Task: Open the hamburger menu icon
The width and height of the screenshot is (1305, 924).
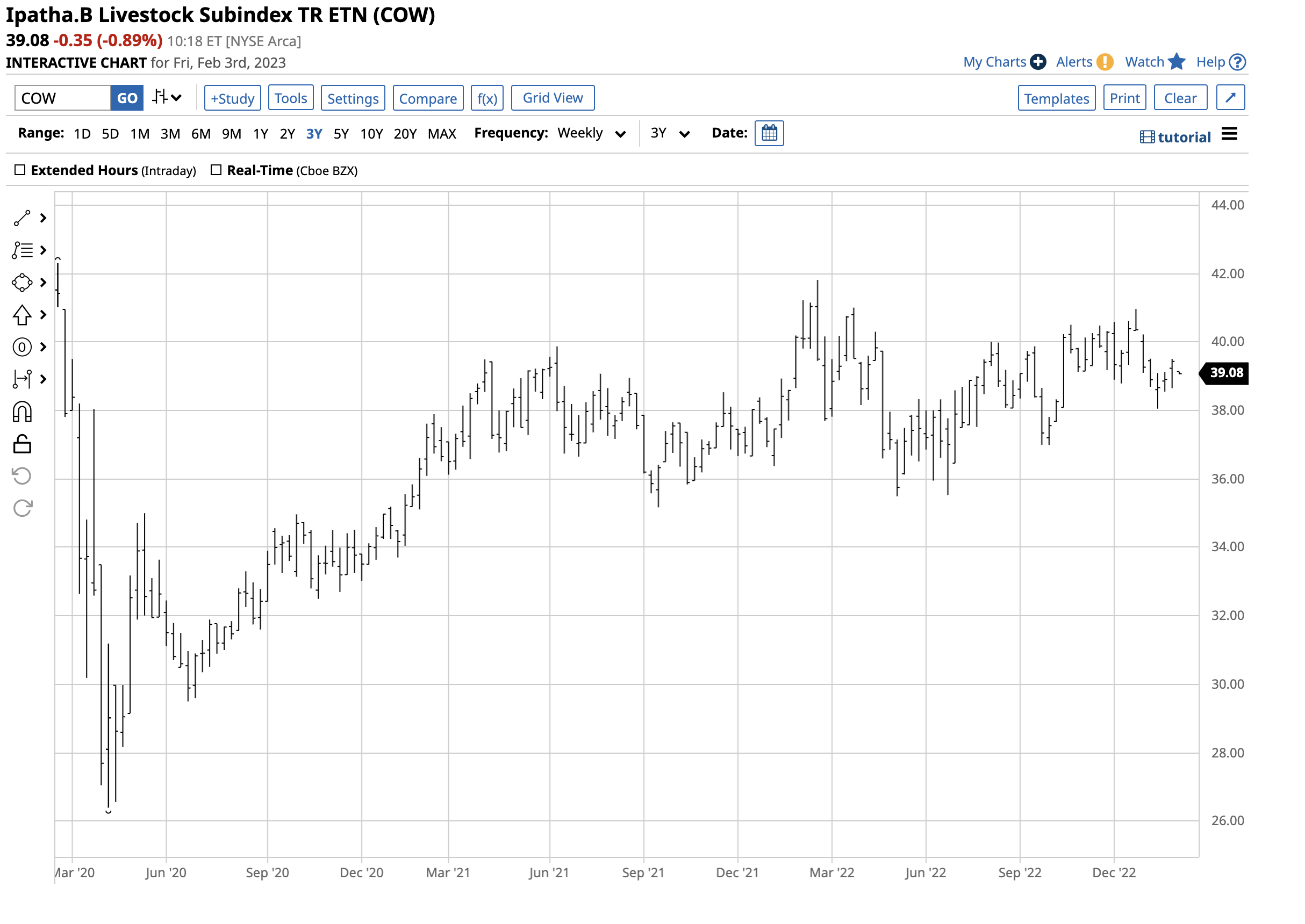Action: (1229, 134)
